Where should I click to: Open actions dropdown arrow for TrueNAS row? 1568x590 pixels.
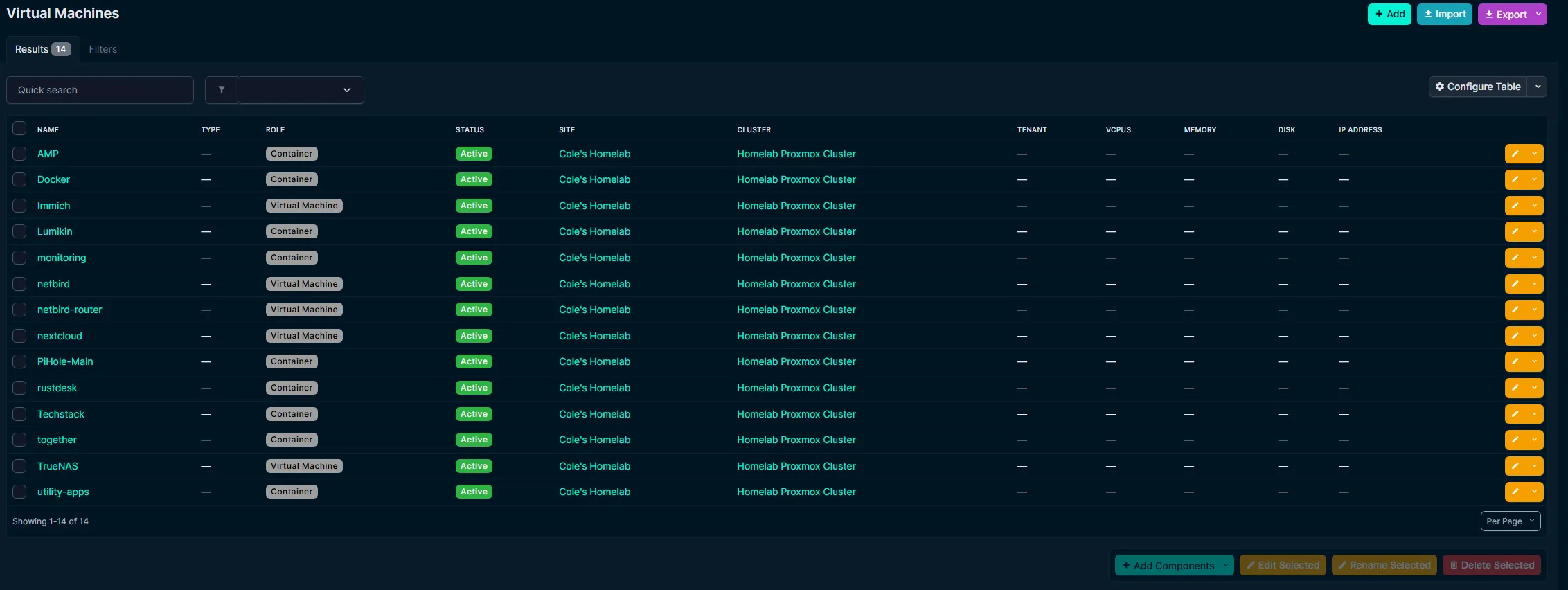click(x=1534, y=466)
